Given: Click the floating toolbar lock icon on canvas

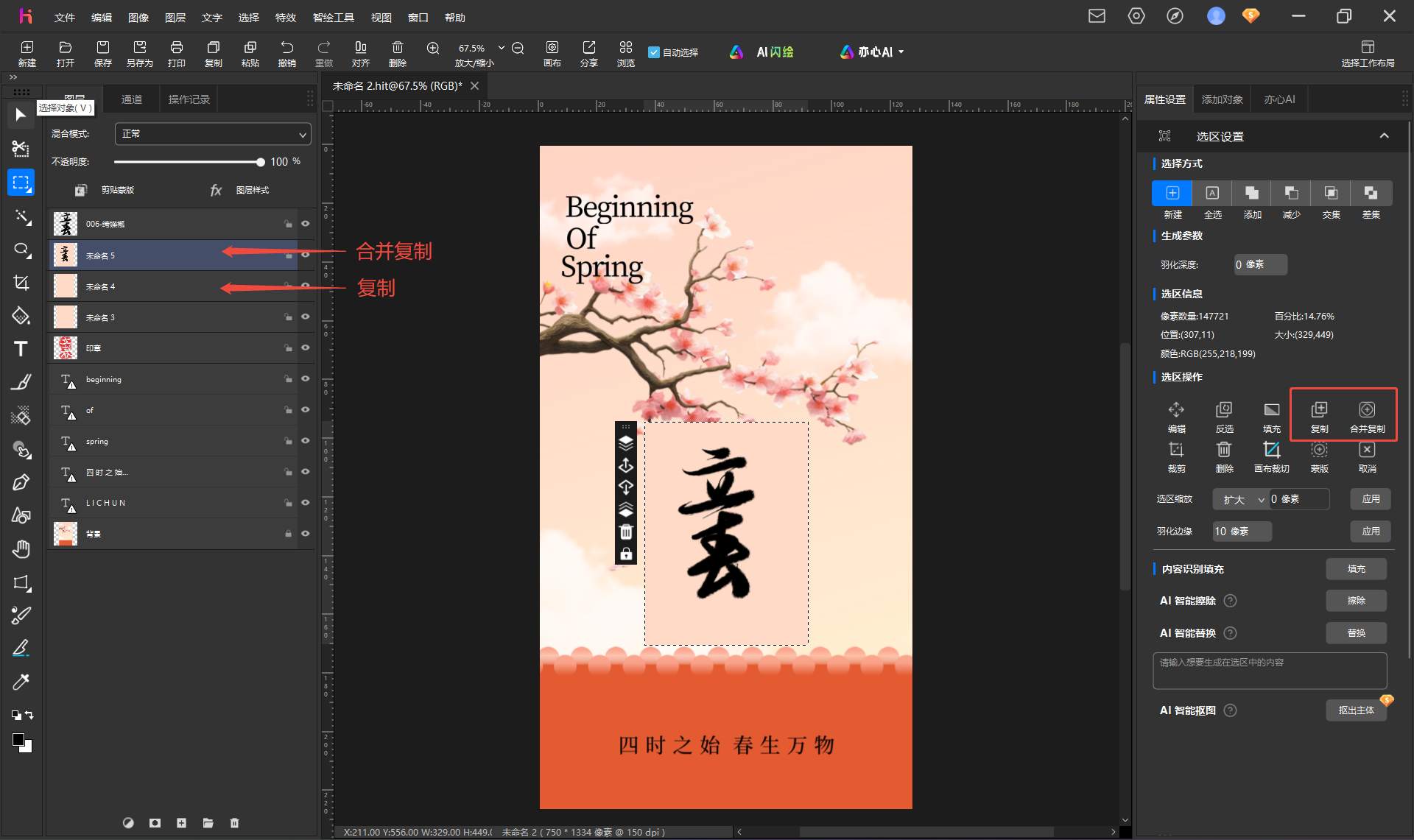Looking at the screenshot, I should tap(626, 554).
